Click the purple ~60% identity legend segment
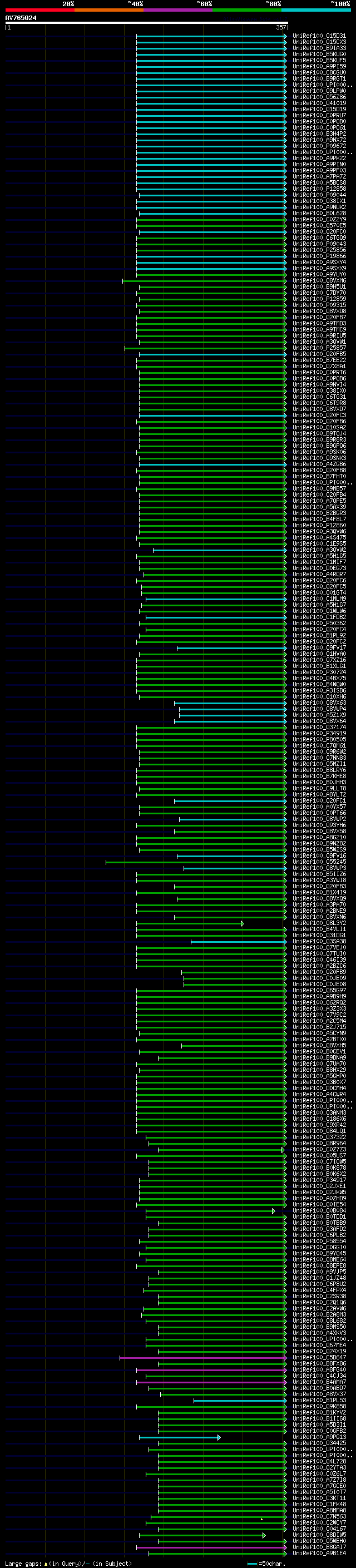Screen dimensions: 356x1568 coord(177,10)
